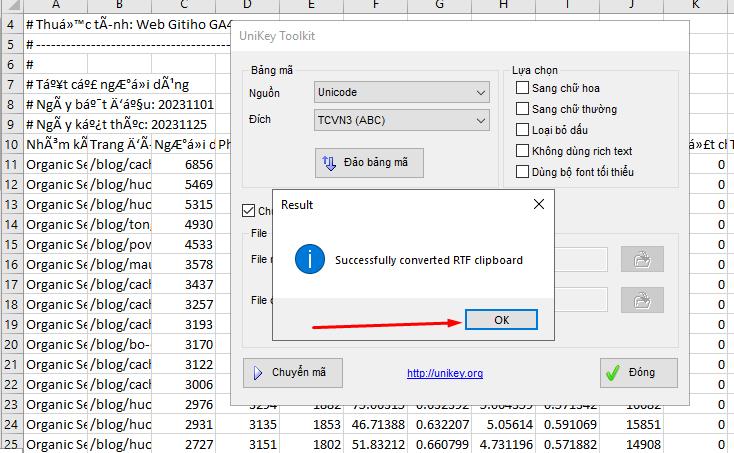This screenshot has width=734, height=453.
Task: Browse for the source file folder icon
Action: pyautogui.click(x=642, y=259)
